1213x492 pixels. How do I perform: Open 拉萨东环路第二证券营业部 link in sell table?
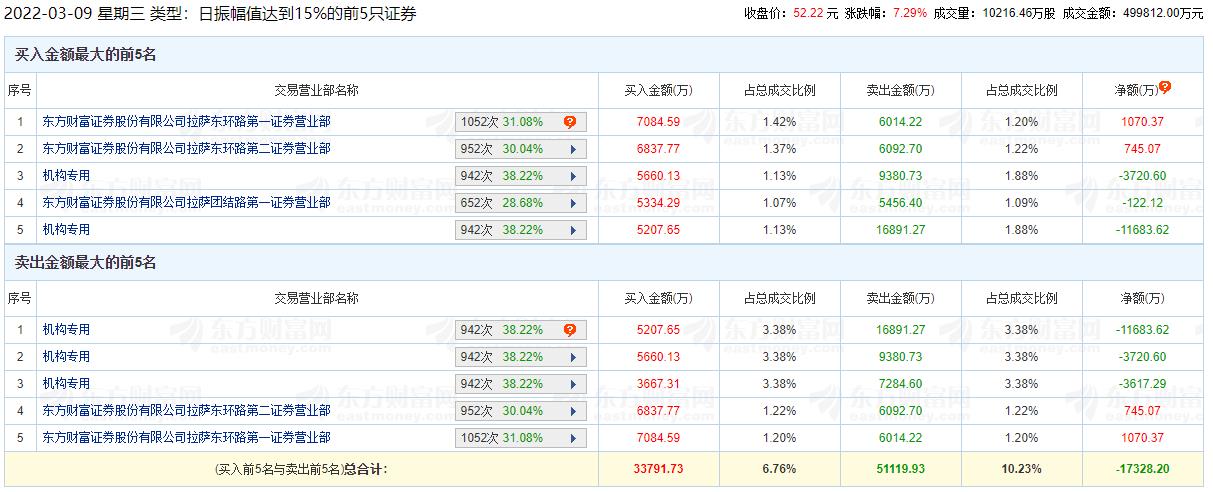tap(186, 411)
